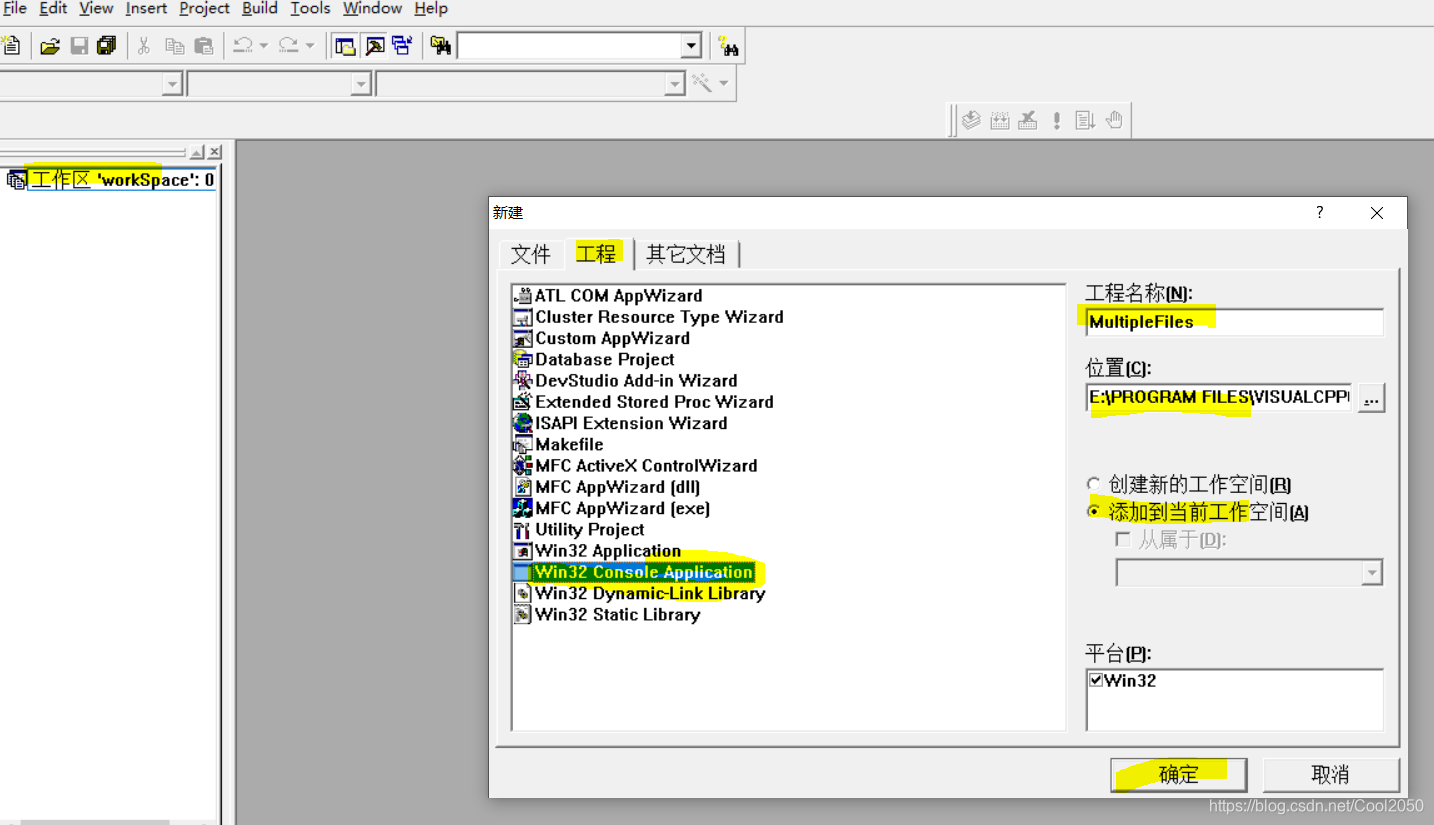Toggle the Win32 platform checkbox

pyautogui.click(x=1097, y=680)
